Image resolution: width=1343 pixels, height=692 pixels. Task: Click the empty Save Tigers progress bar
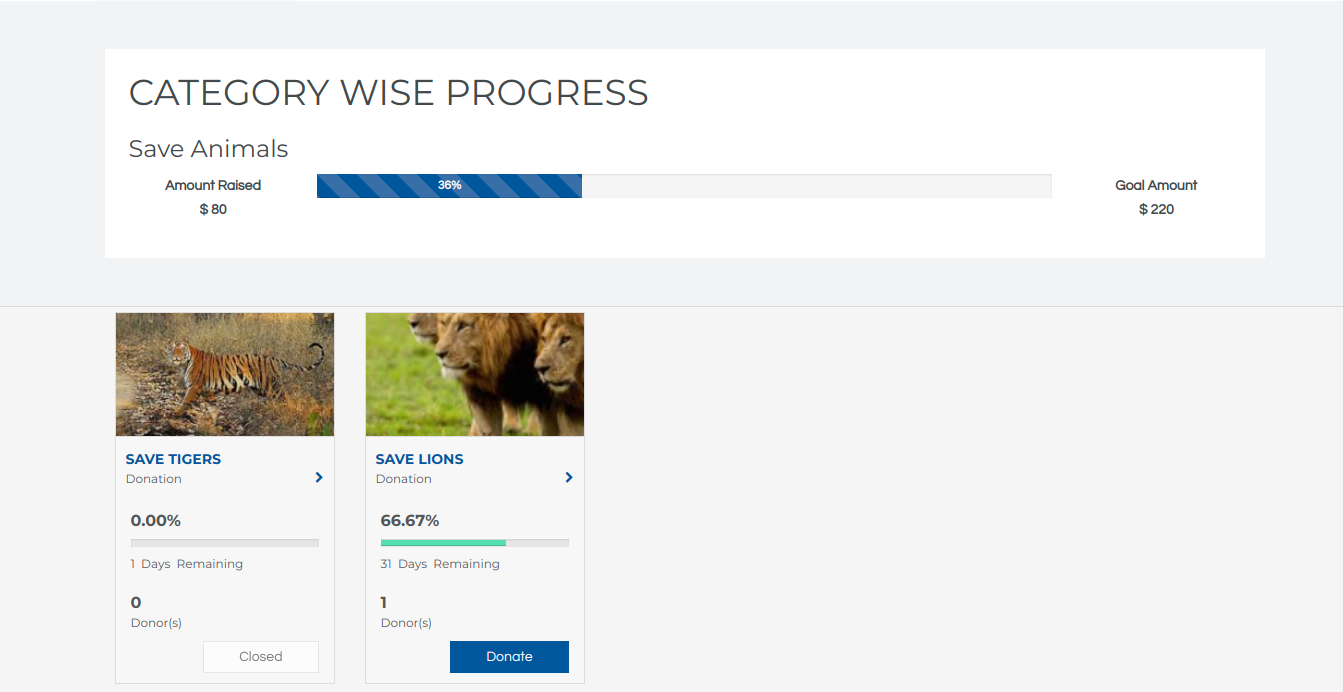225,543
